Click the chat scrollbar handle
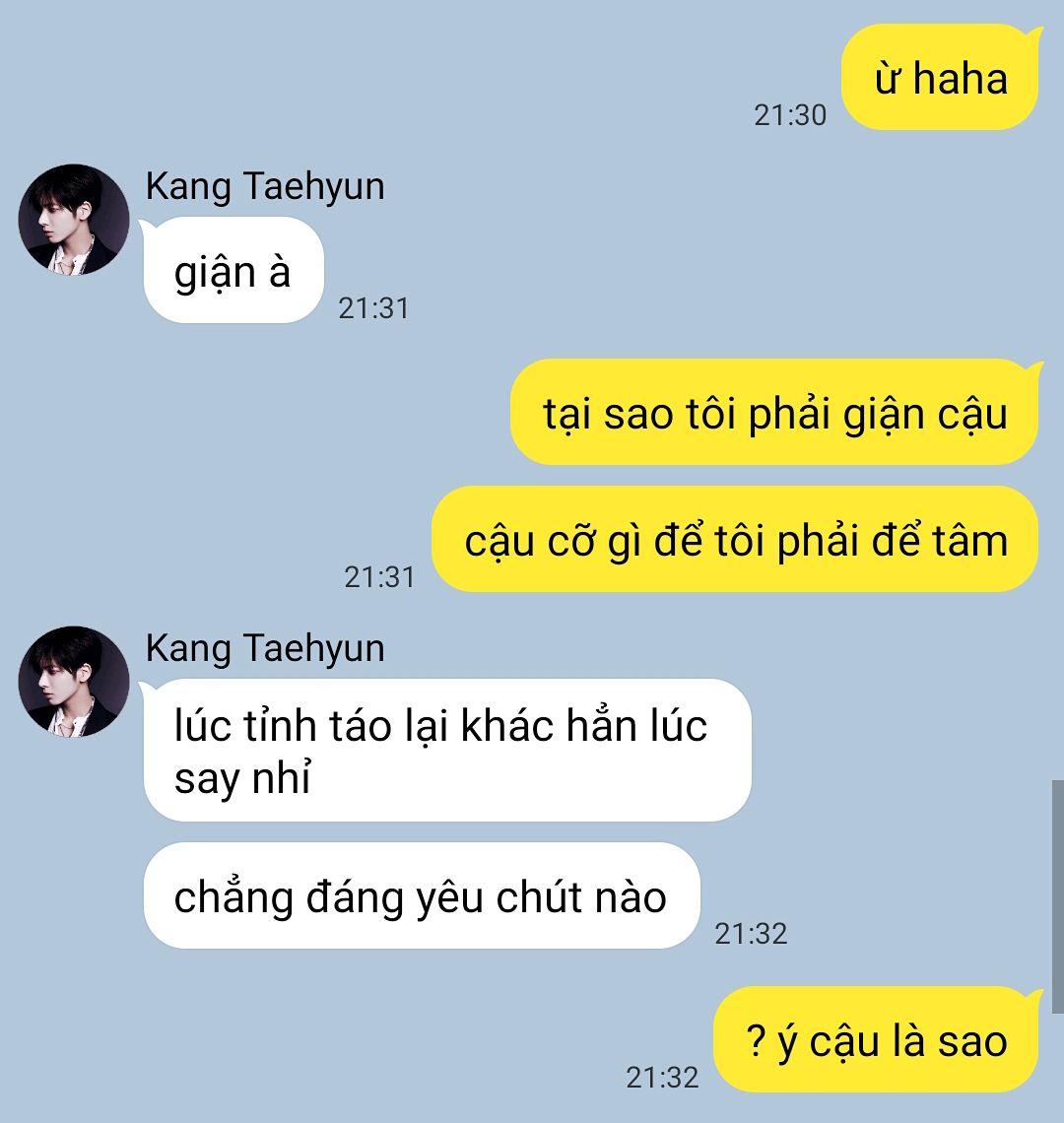 [x=1057, y=896]
